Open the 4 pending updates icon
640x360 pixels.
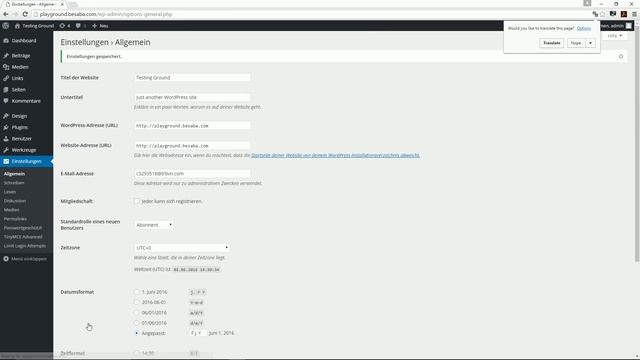tap(65, 26)
